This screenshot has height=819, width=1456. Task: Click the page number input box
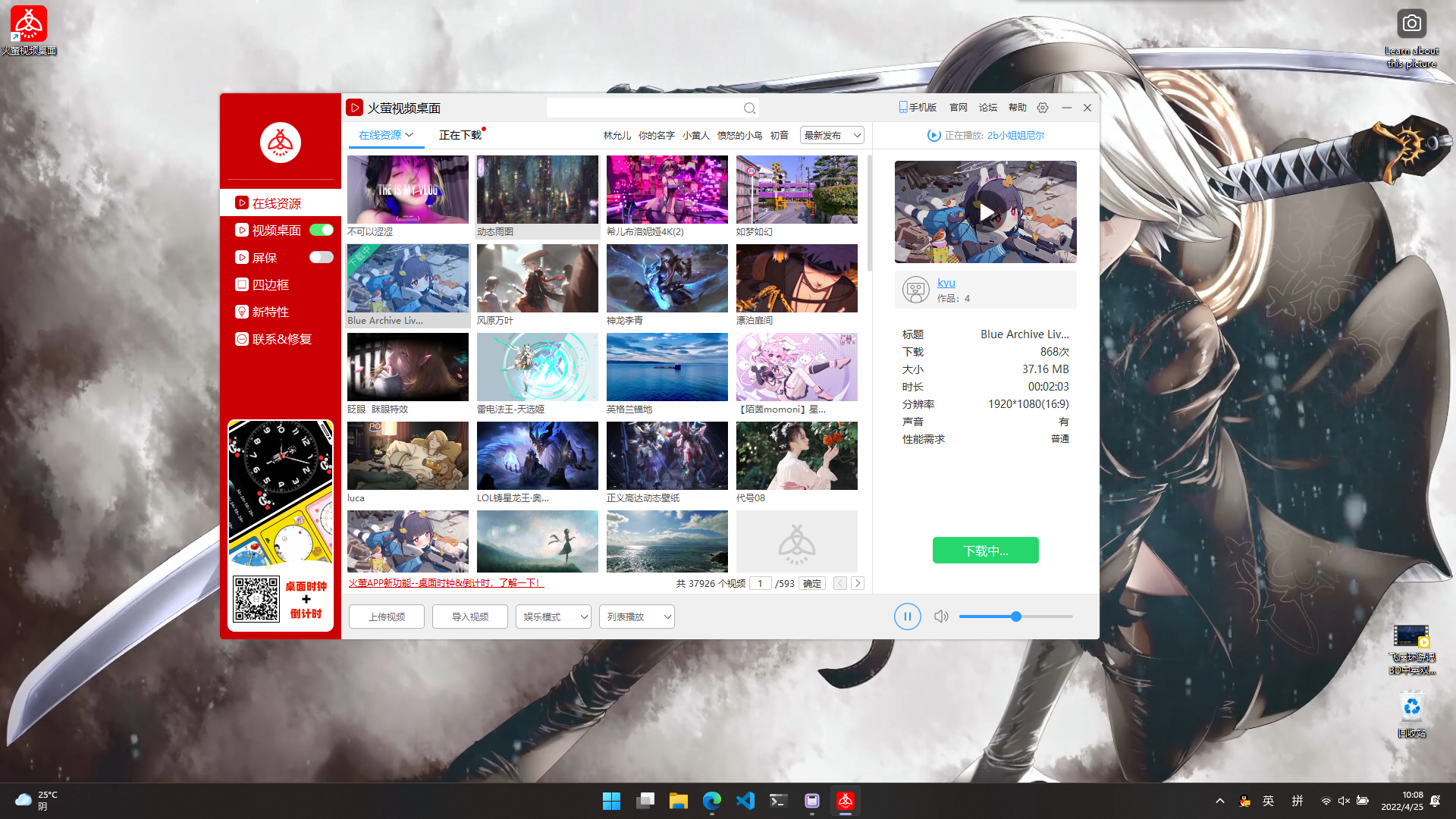[760, 583]
